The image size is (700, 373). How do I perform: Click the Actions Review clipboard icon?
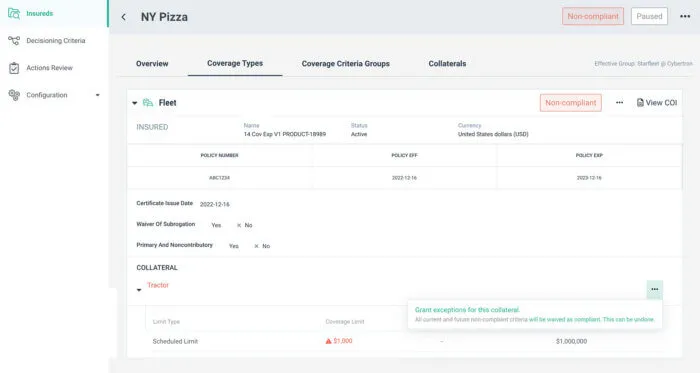pos(14,68)
